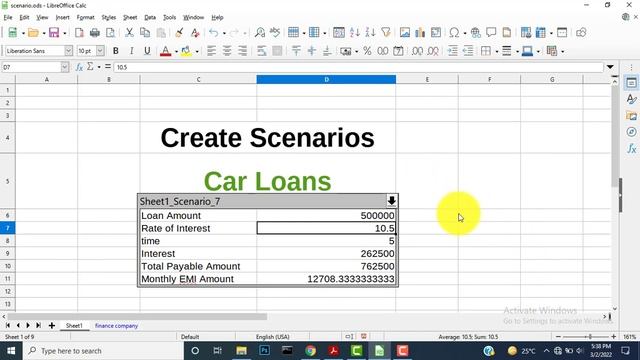
Task: Click the Save document icon
Action: (x=54, y=33)
